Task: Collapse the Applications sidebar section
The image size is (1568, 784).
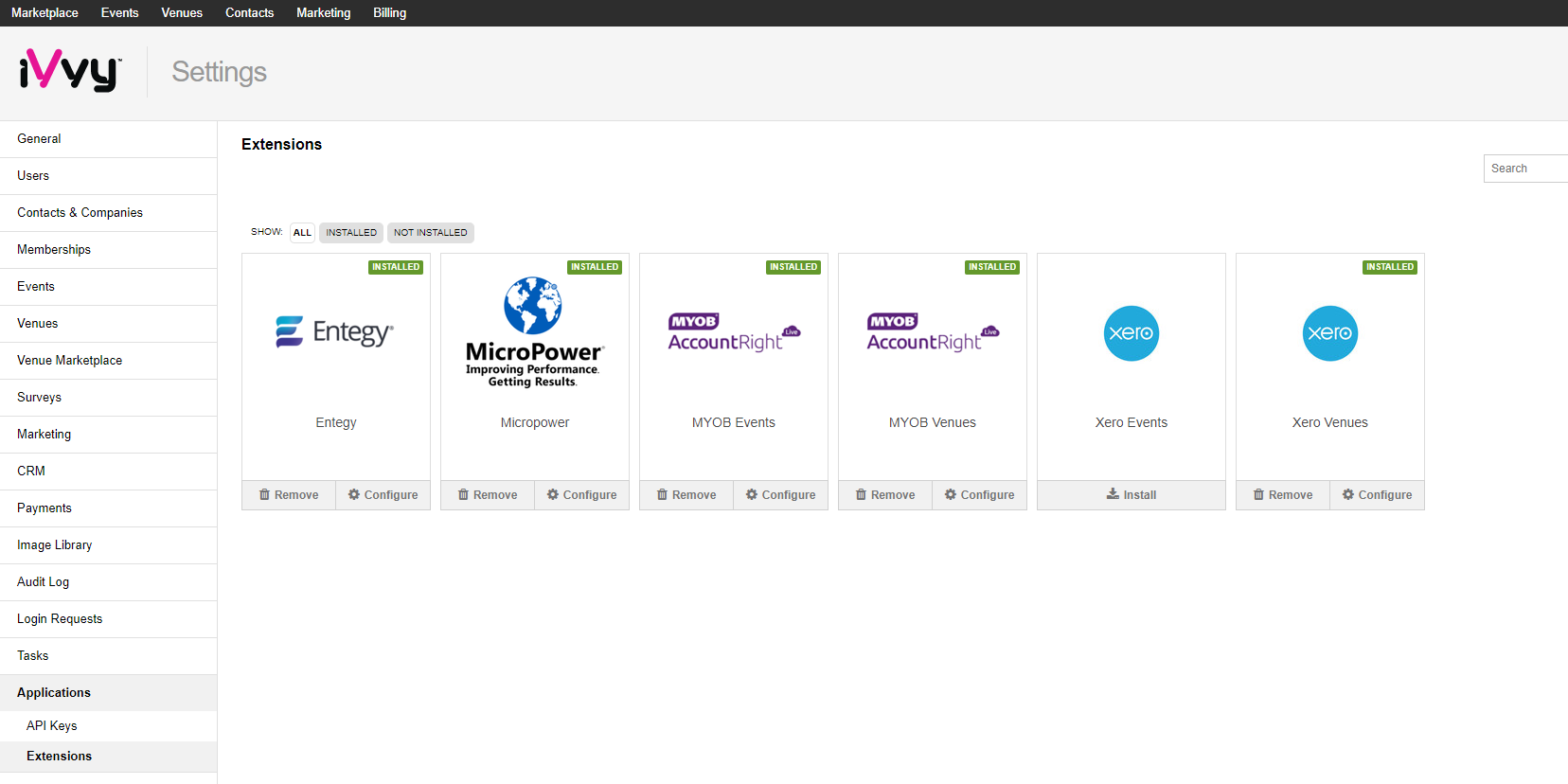Action: tap(108, 693)
